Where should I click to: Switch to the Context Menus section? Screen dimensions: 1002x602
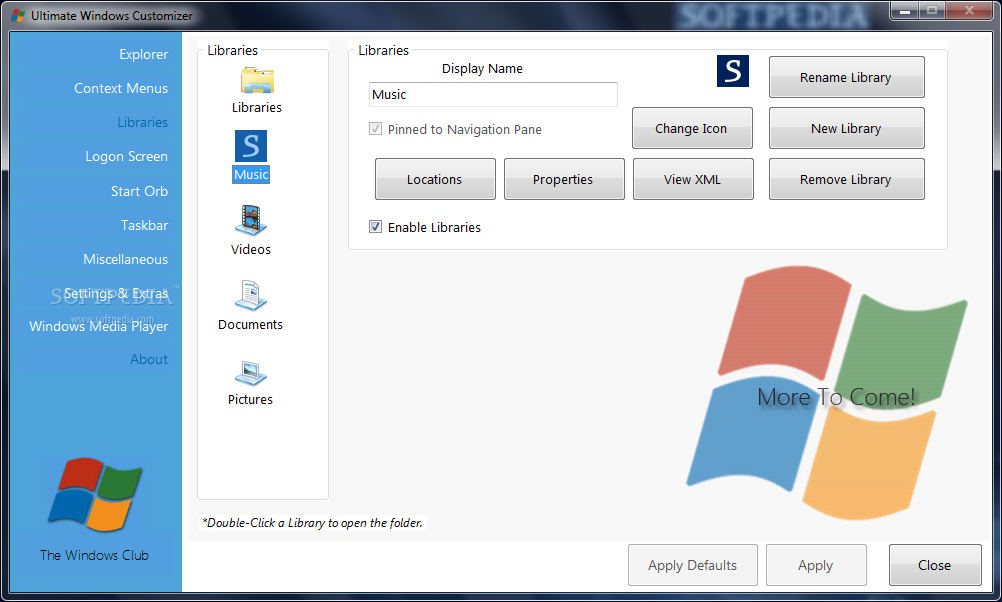point(121,88)
